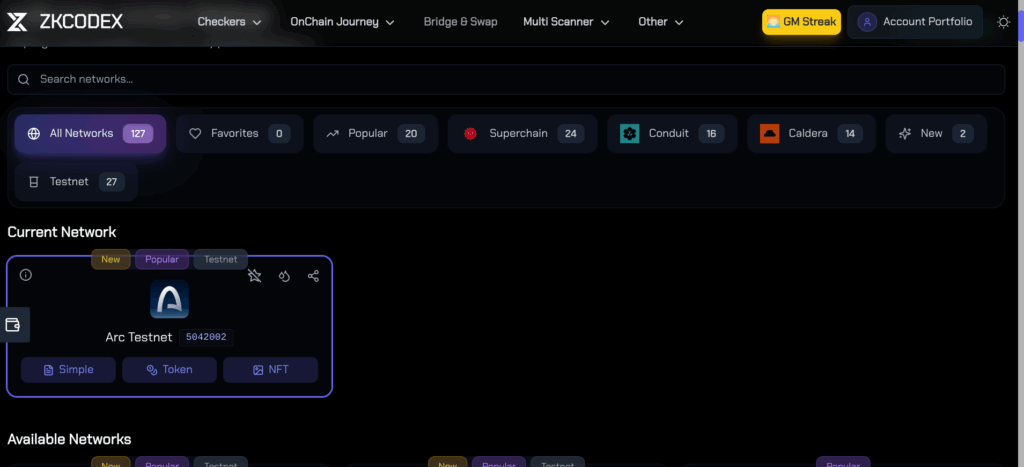Show Caldera networks
The width and height of the screenshot is (1024, 467).
(x=811, y=134)
